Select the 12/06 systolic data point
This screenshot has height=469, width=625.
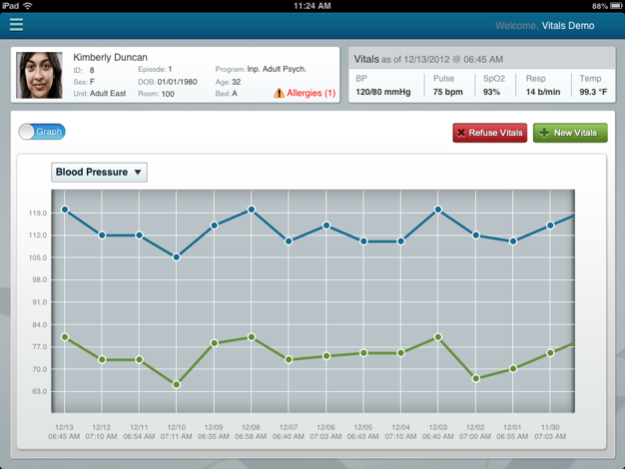(x=326, y=226)
